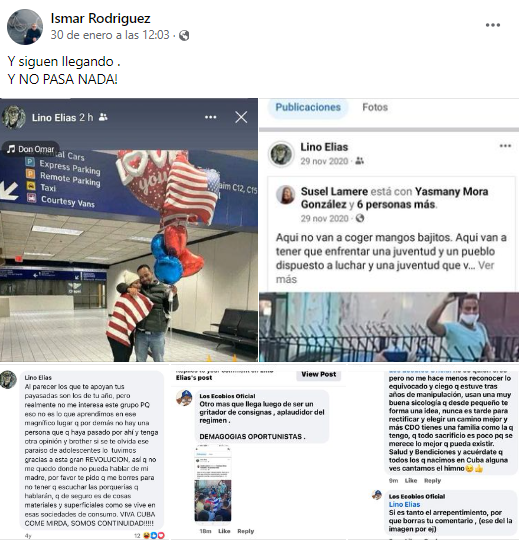Close the Lino Elias story viewer

point(241,117)
